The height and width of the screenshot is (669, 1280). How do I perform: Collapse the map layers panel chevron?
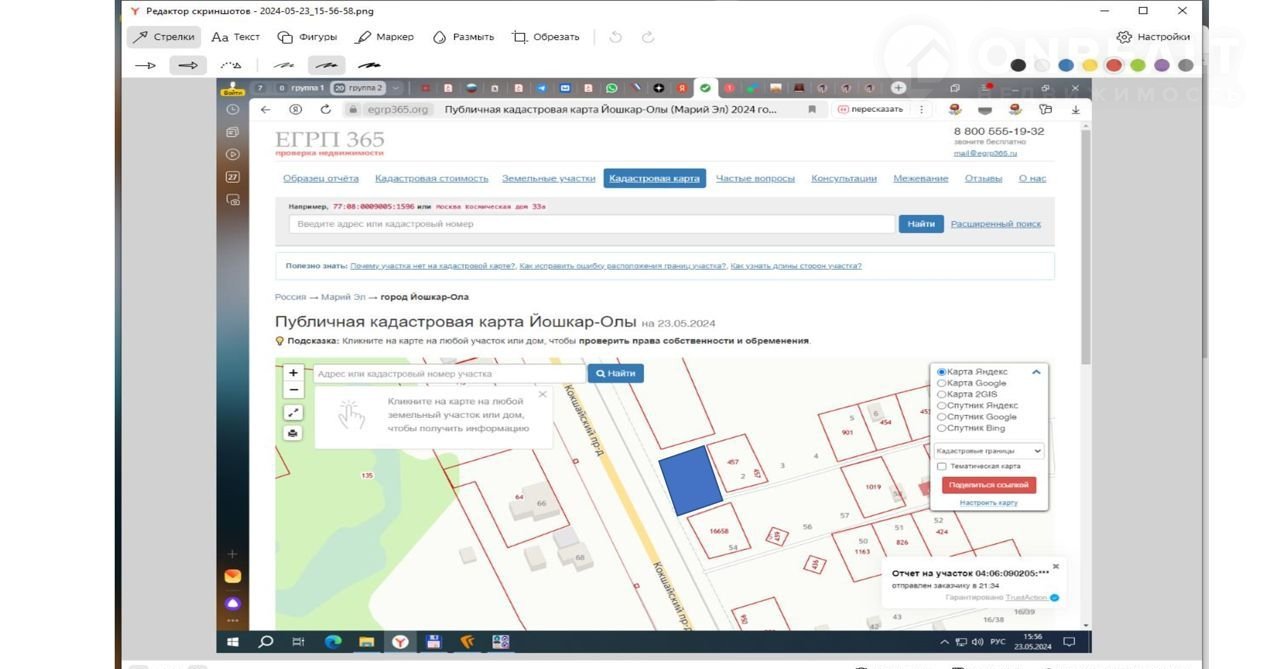click(x=1036, y=372)
